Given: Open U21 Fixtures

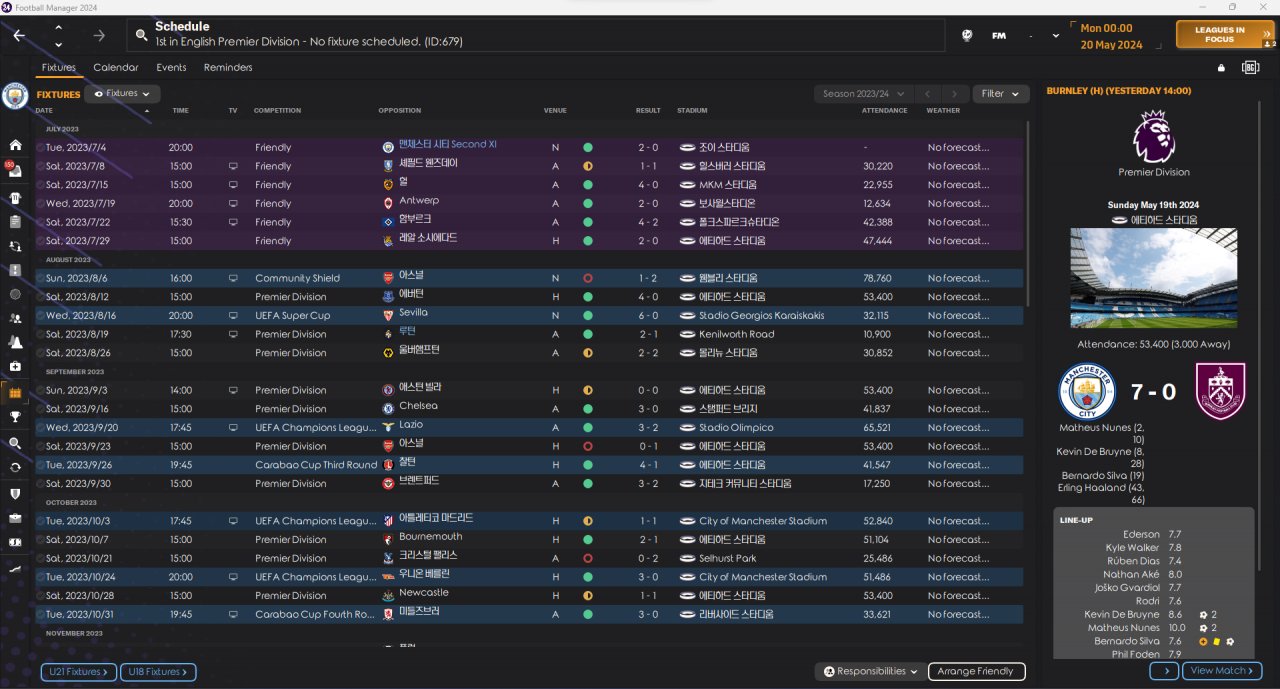Looking at the screenshot, I should pyautogui.click(x=78, y=672).
